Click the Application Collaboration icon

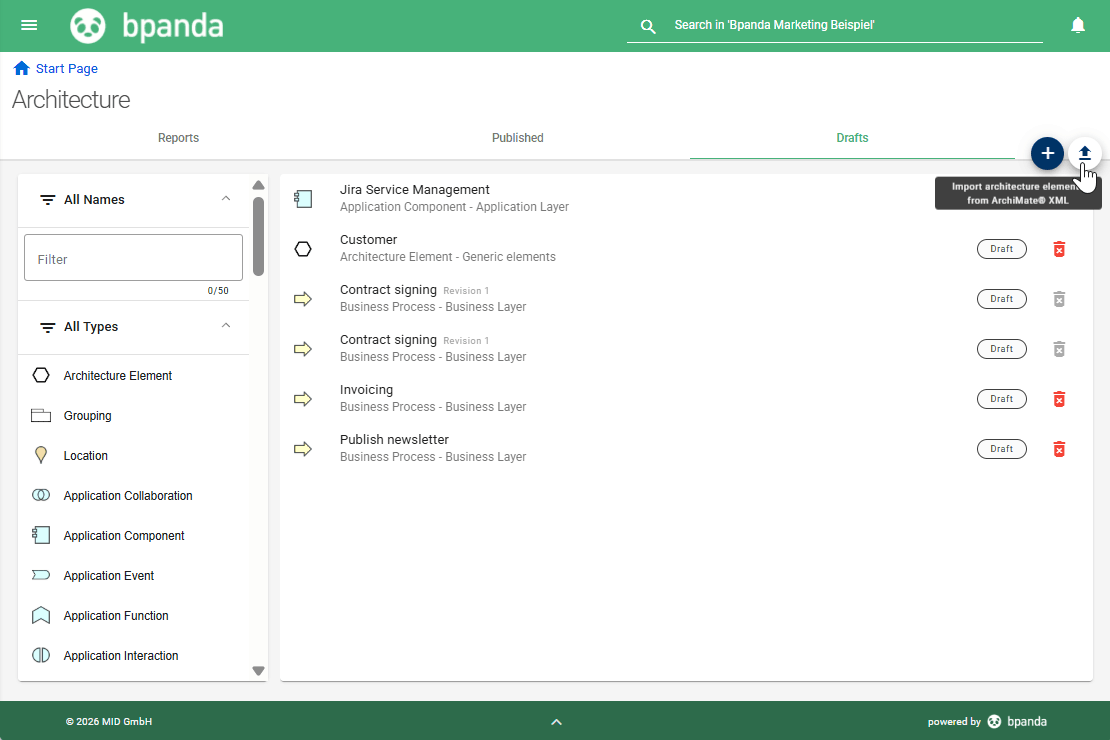(x=41, y=496)
